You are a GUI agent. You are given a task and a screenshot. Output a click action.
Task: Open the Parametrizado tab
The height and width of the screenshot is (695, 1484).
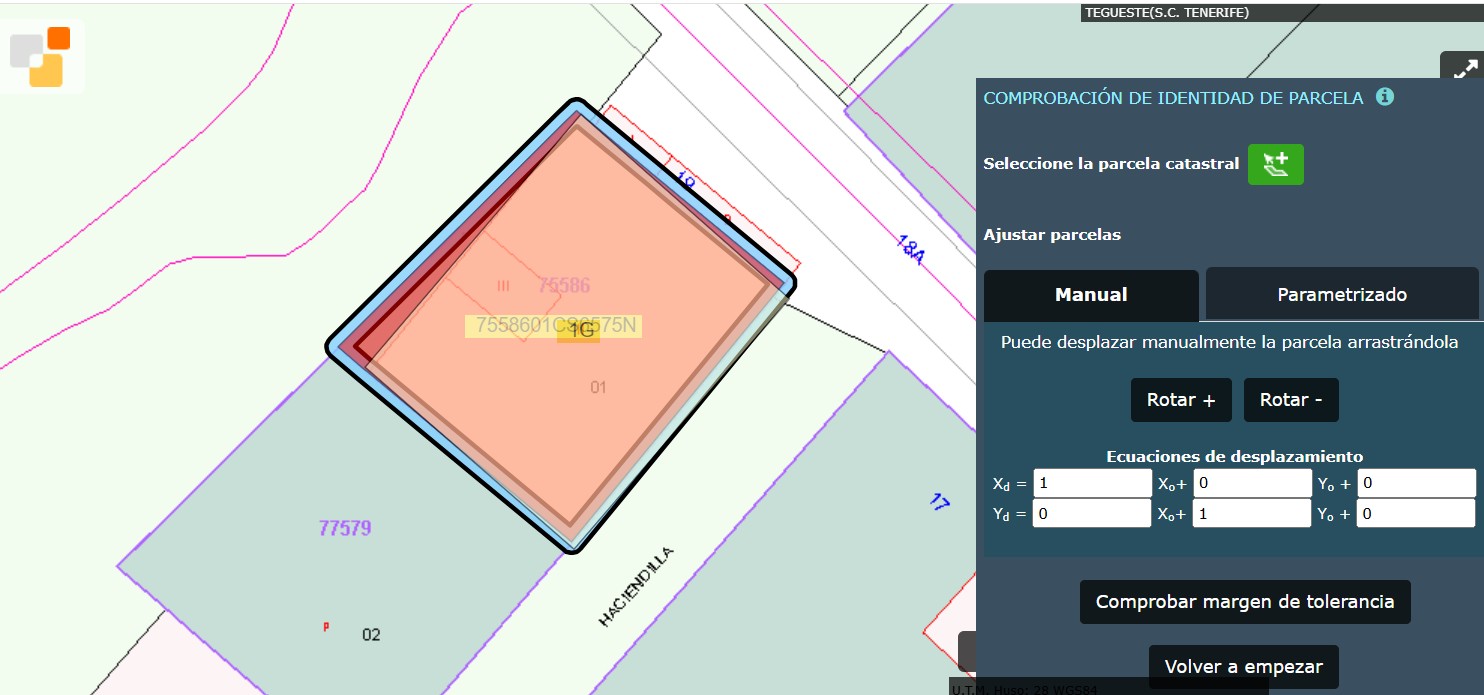click(x=1341, y=295)
